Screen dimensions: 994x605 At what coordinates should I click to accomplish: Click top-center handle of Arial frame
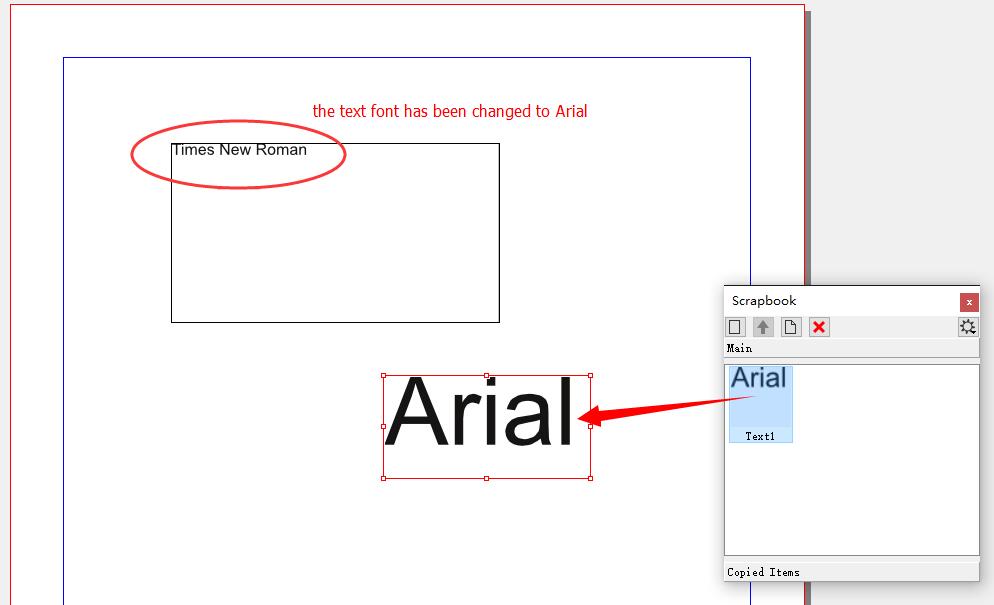tap(487, 376)
